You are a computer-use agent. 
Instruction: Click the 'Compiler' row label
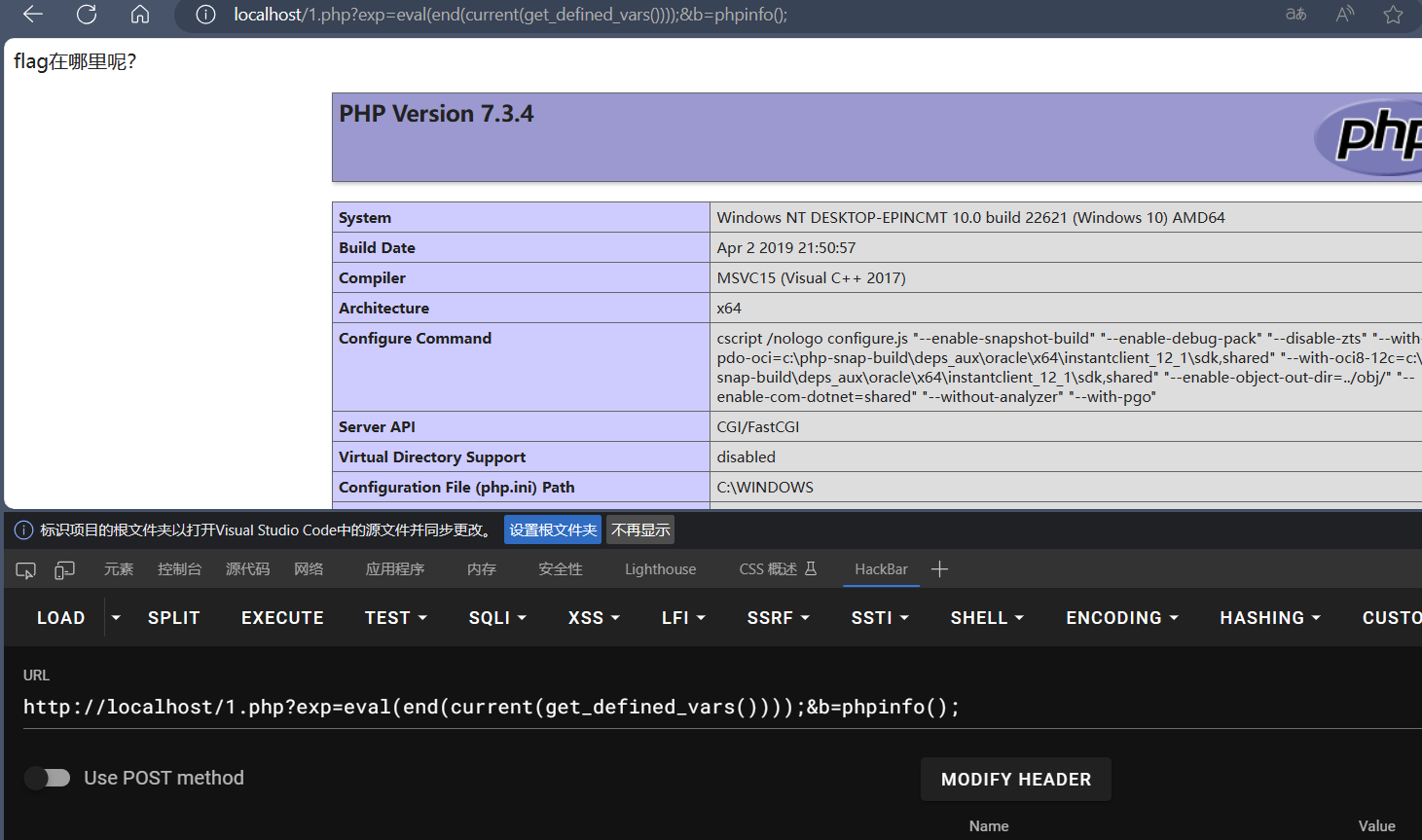pos(372,277)
